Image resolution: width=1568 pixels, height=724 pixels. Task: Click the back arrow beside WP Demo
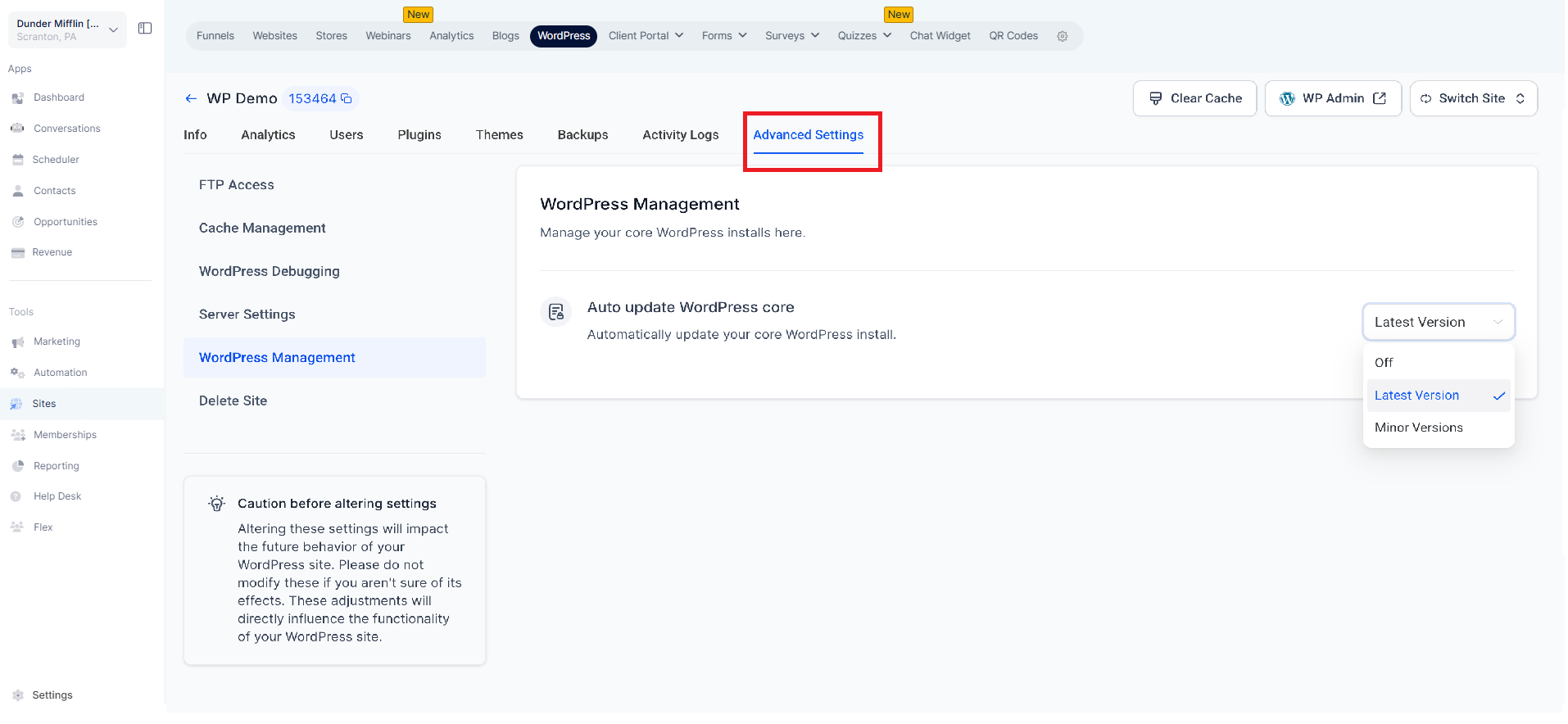click(x=191, y=98)
